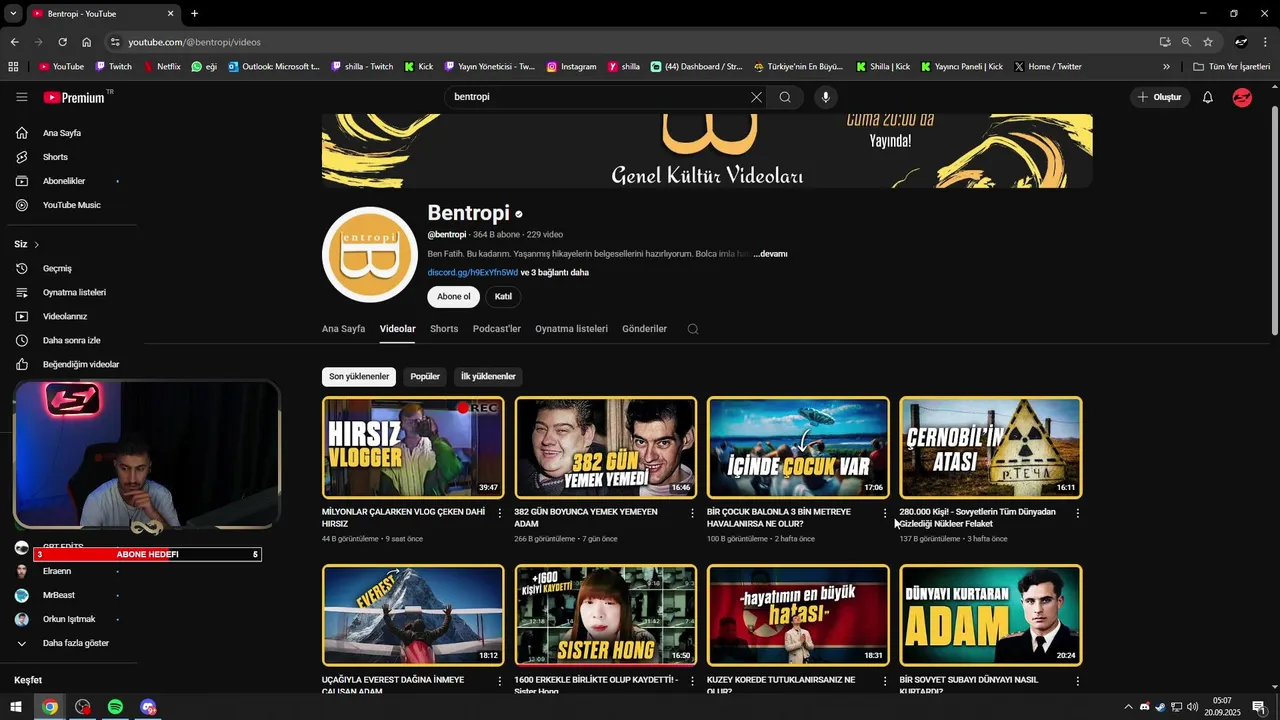Click the Oluştur create button

click(1160, 97)
